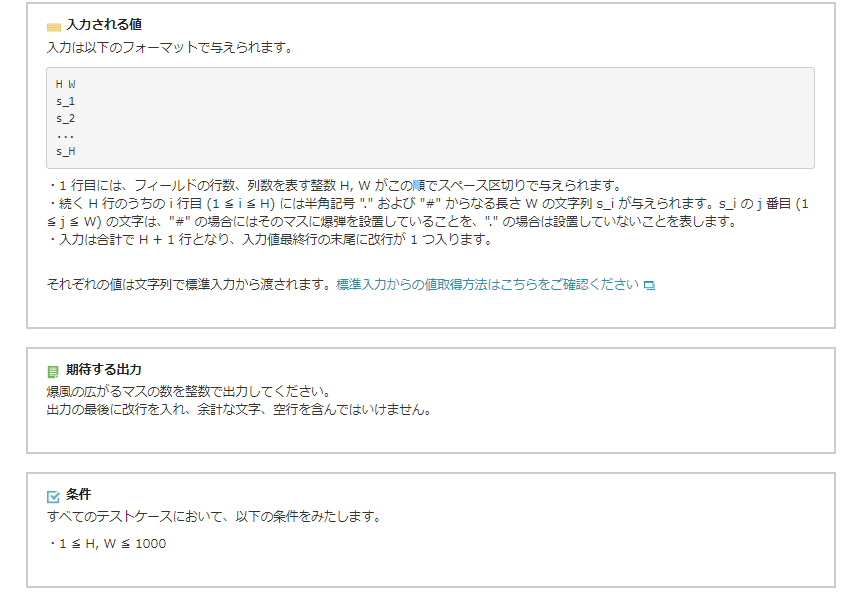Click the 入力される値 section icon
The width and height of the screenshot is (861, 598).
pos(54,26)
